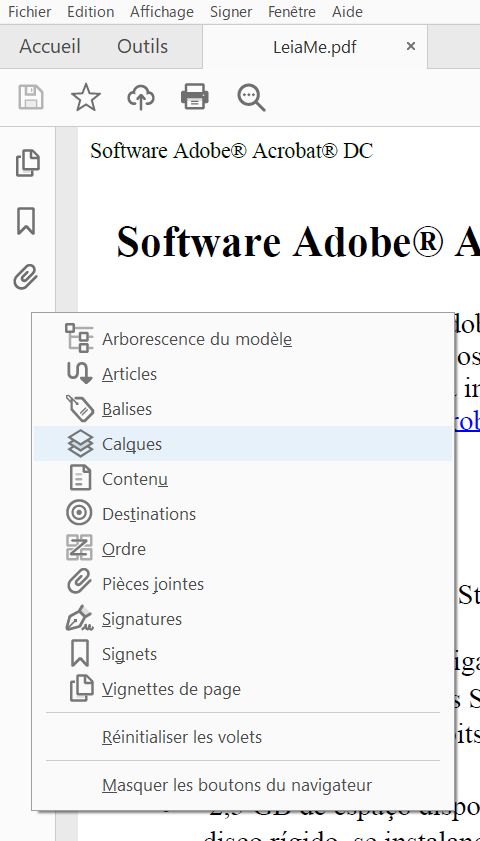Click the small Software Adobe® Acrobat® DC header line

(x=231, y=151)
